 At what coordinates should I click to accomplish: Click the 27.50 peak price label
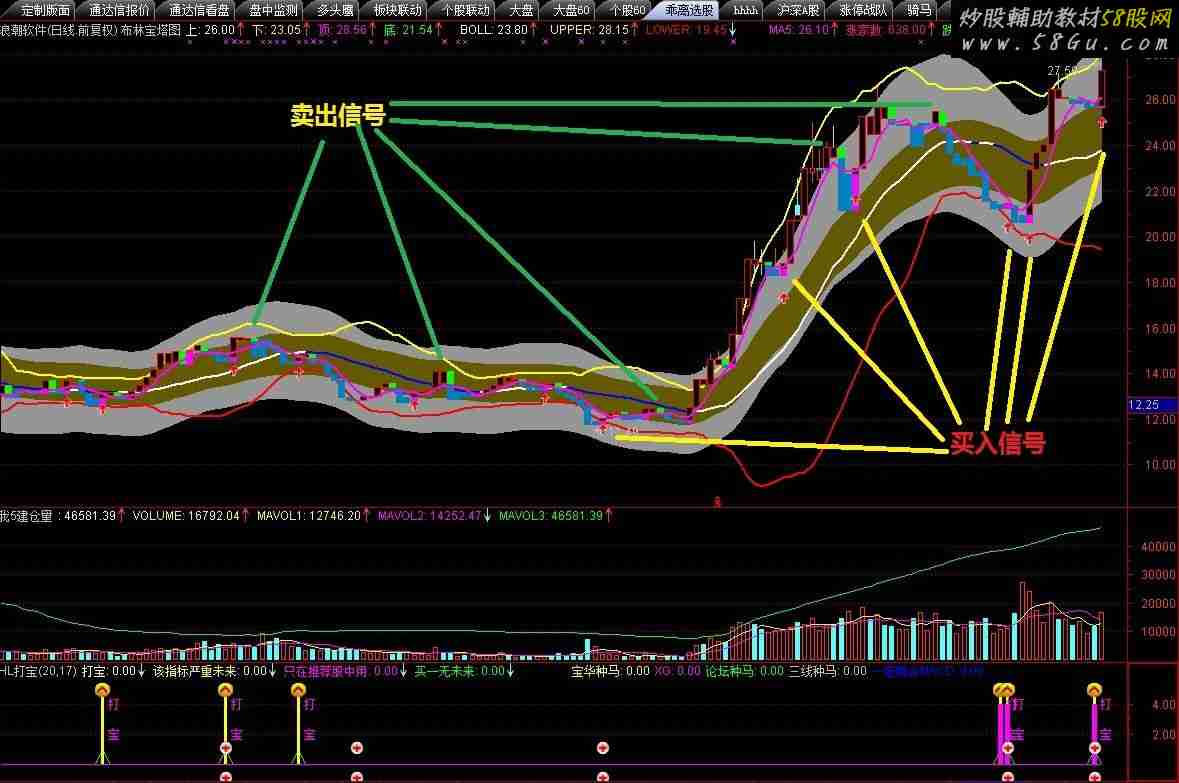(1062, 71)
